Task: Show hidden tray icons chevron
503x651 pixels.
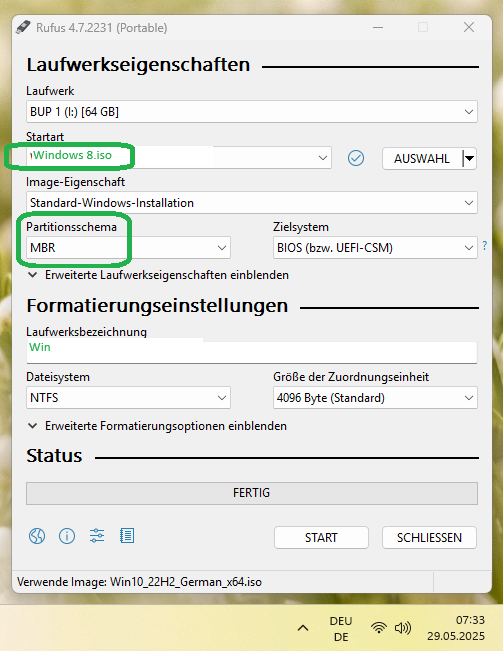Action: tap(303, 628)
